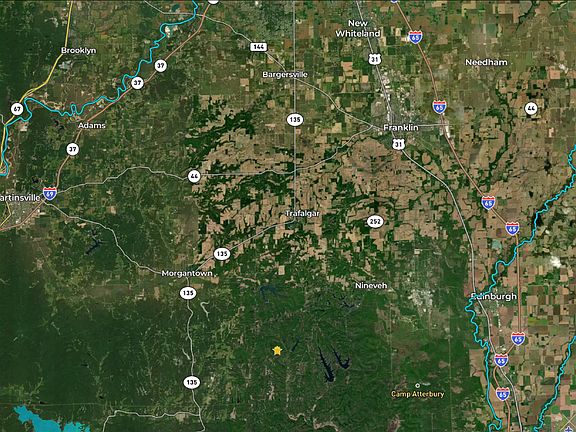Viewport: 576px width, 432px height.
Task: Click the yellow star marker on the map
Action: point(277,350)
